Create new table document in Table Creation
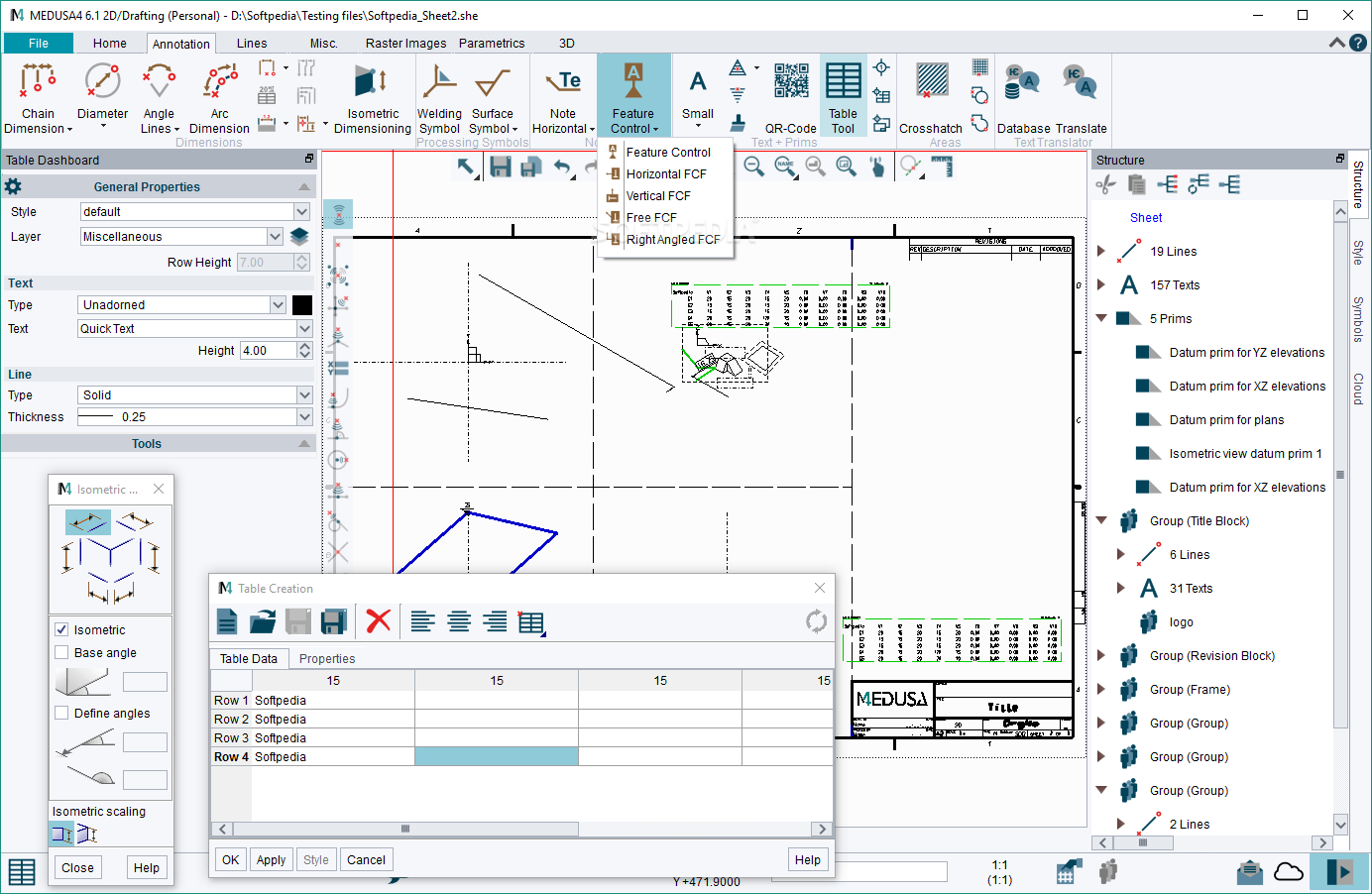This screenshot has height=894, width=1372. pos(227,621)
